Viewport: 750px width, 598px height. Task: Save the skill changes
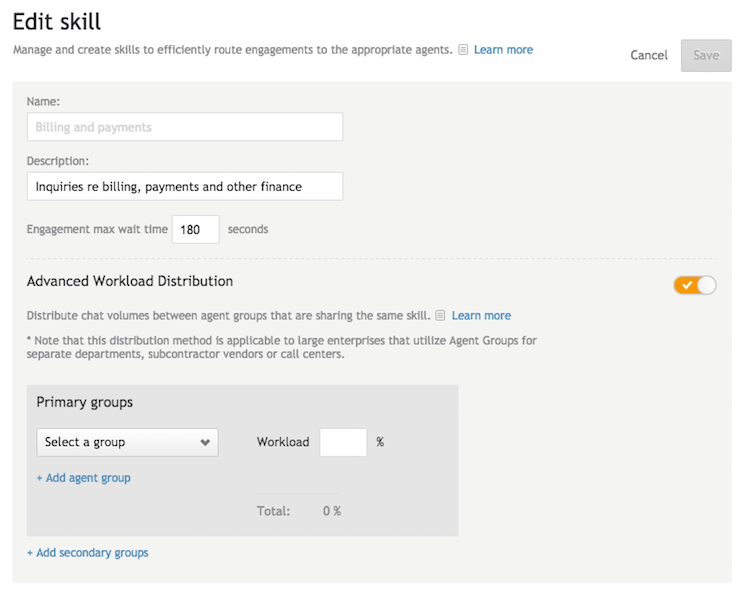[x=706, y=55]
